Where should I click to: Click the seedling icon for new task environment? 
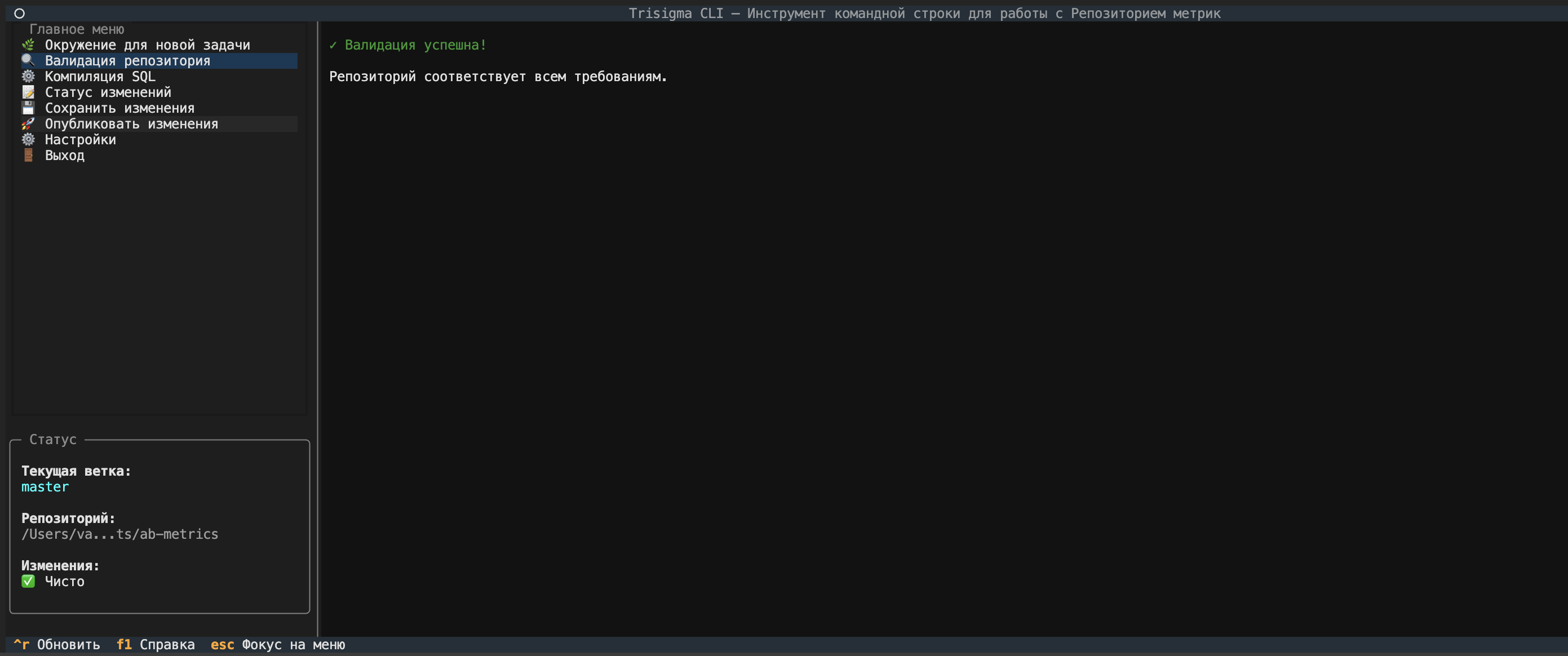coord(28,45)
